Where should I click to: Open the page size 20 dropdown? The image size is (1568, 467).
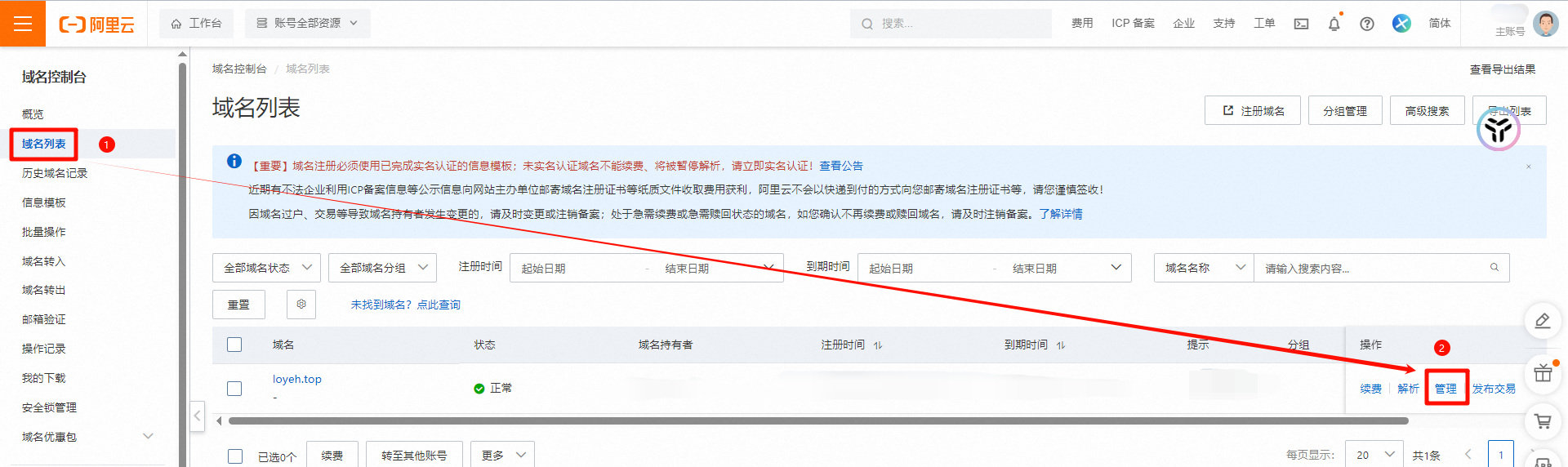pyautogui.click(x=1374, y=455)
